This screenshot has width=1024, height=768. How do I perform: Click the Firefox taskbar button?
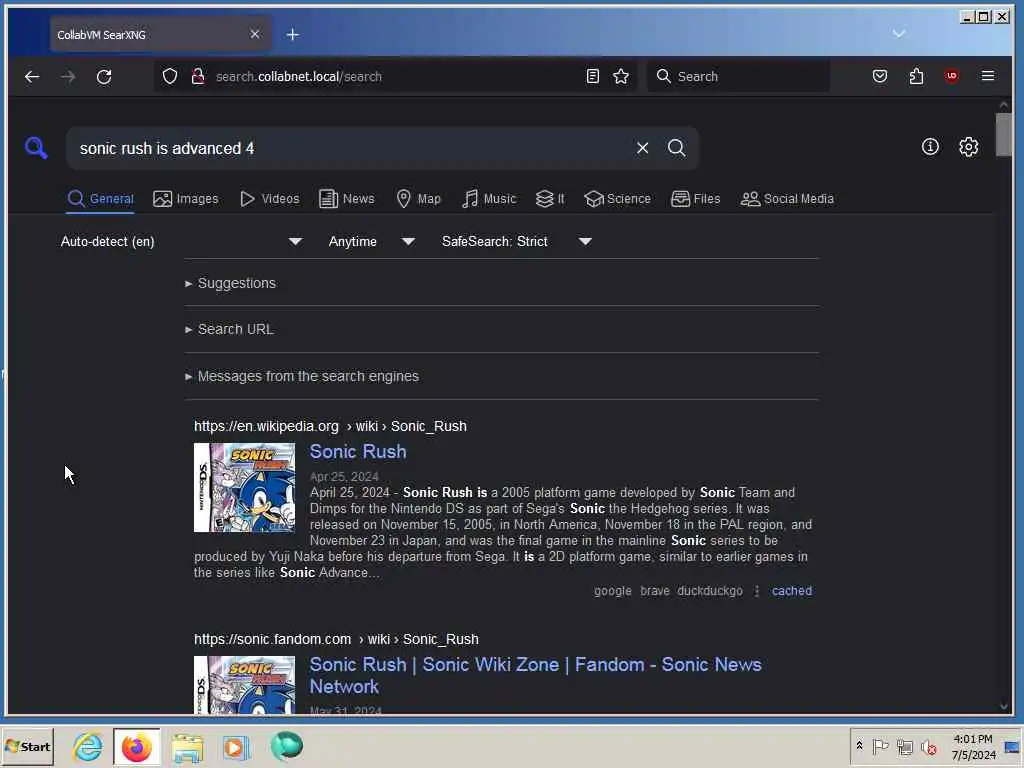(x=136, y=747)
